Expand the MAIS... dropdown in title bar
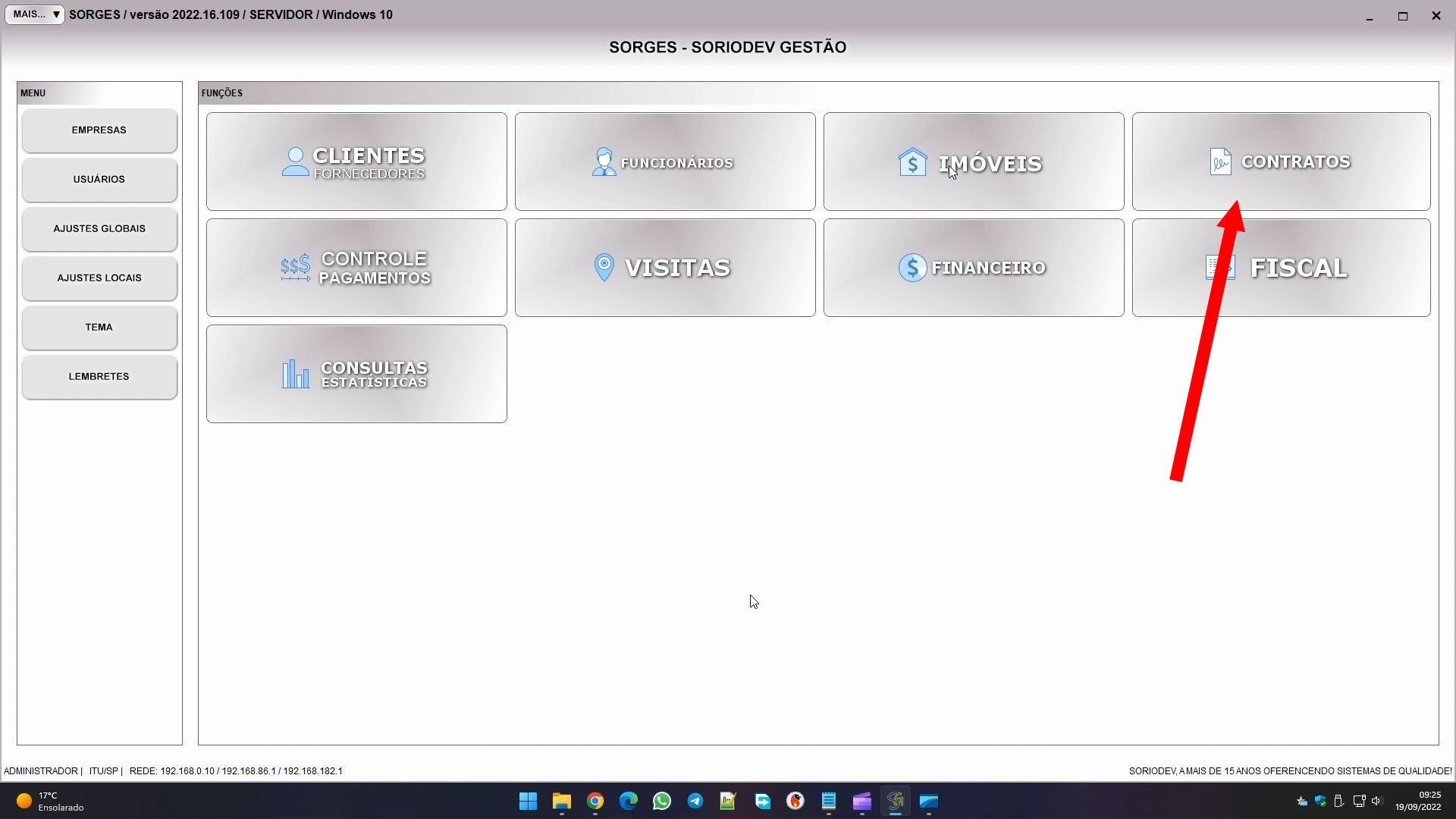The height and width of the screenshot is (819, 1456). click(x=35, y=14)
